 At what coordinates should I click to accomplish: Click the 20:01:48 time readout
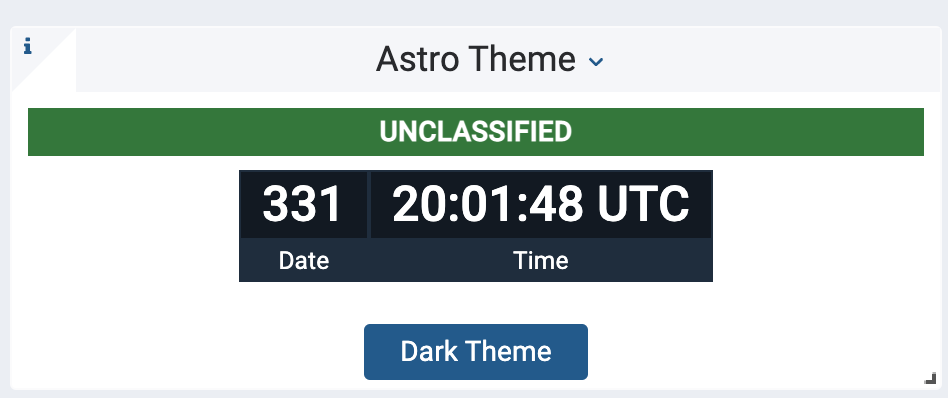coord(487,204)
